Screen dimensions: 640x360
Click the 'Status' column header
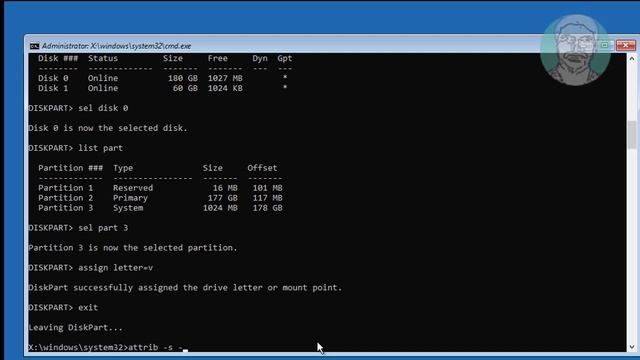tap(103, 58)
